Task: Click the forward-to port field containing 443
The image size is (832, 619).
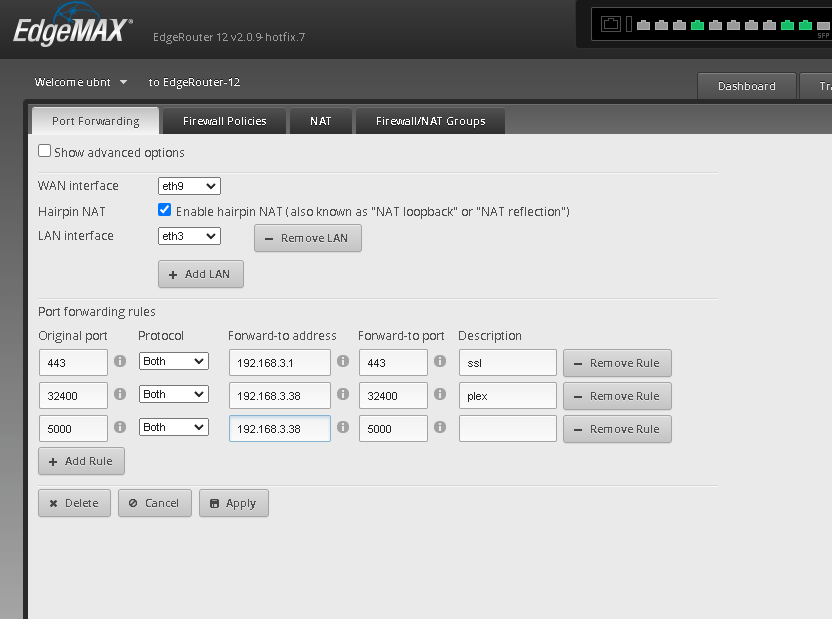Action: pyautogui.click(x=393, y=363)
